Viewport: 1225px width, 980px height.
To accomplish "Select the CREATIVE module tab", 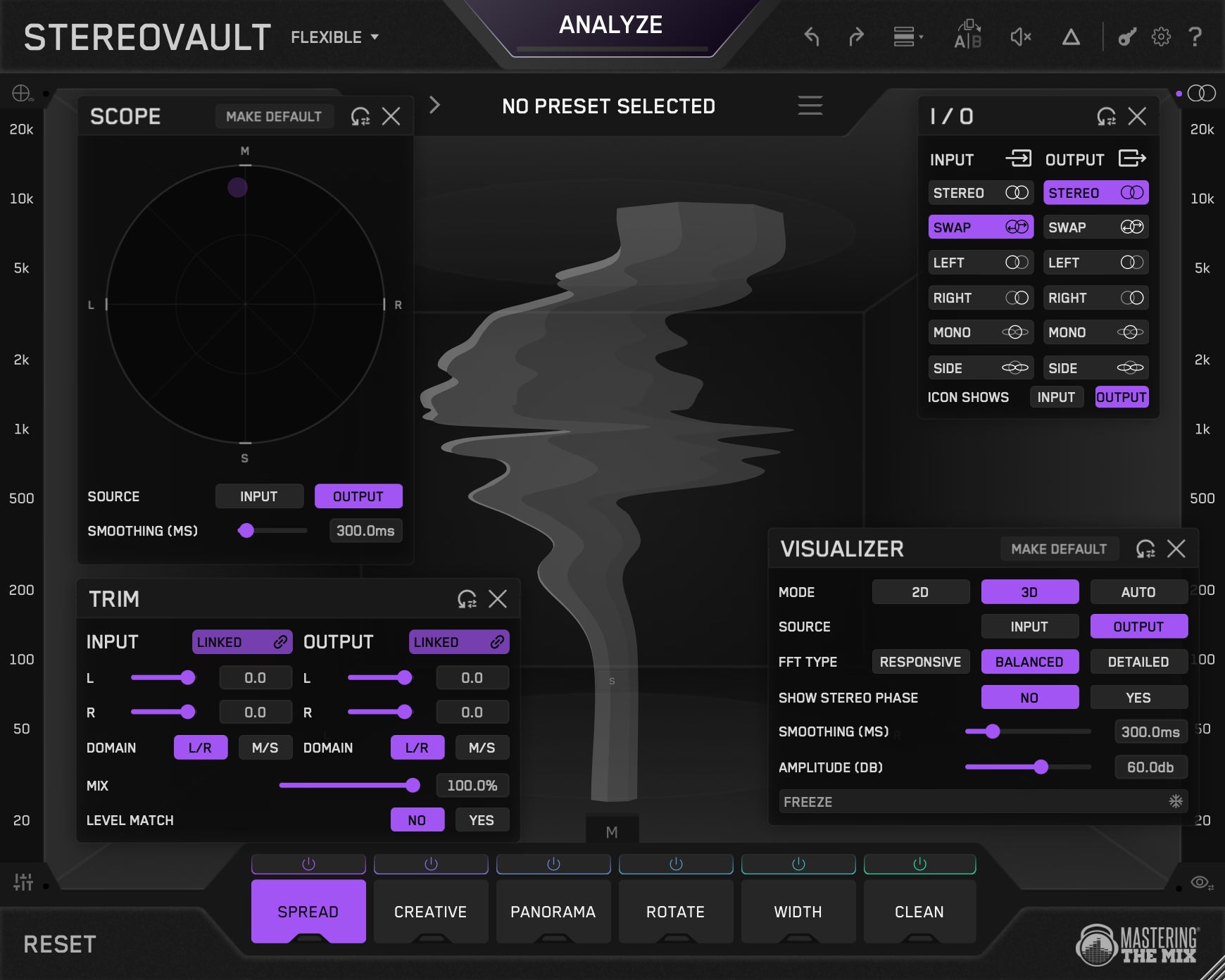I will point(431,912).
